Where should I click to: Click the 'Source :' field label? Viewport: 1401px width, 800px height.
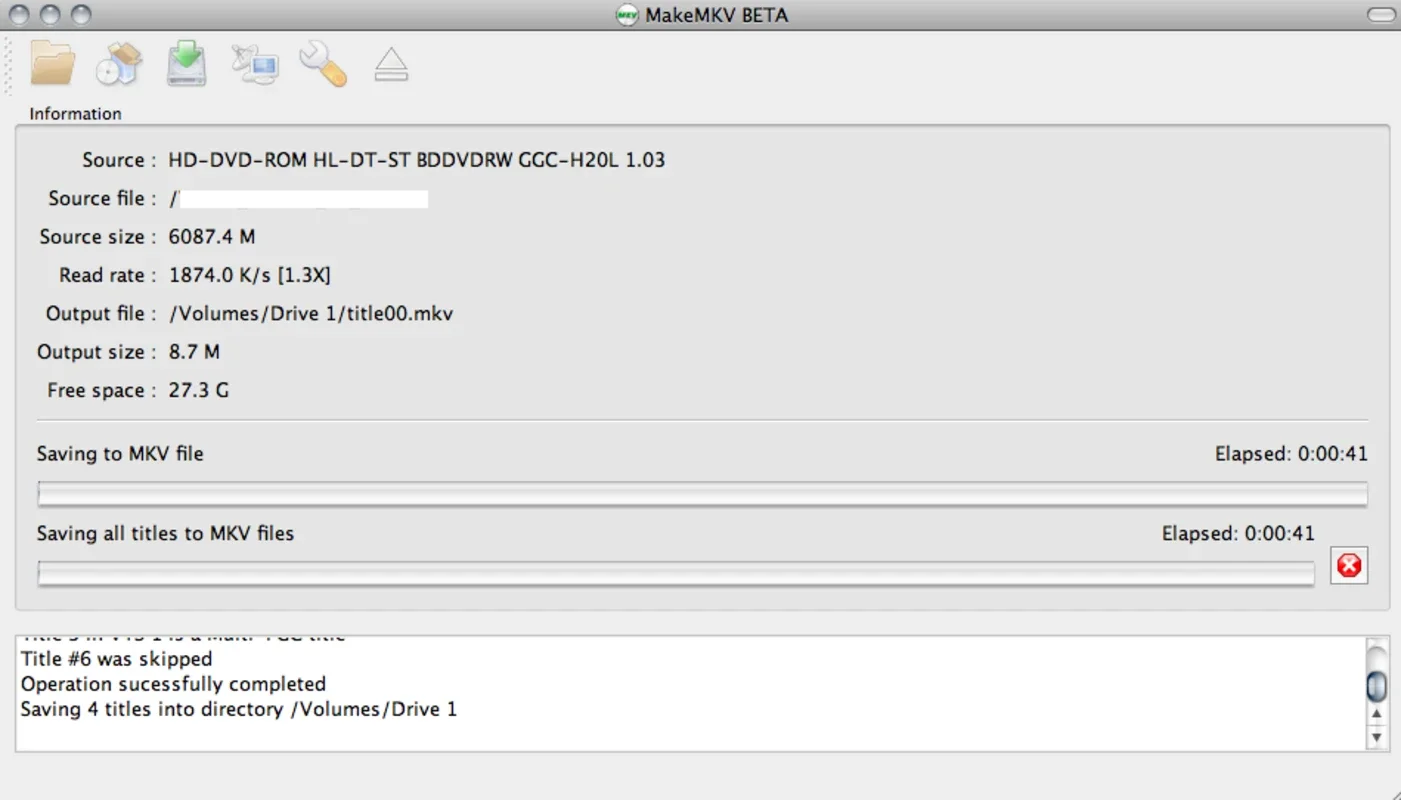pos(119,160)
